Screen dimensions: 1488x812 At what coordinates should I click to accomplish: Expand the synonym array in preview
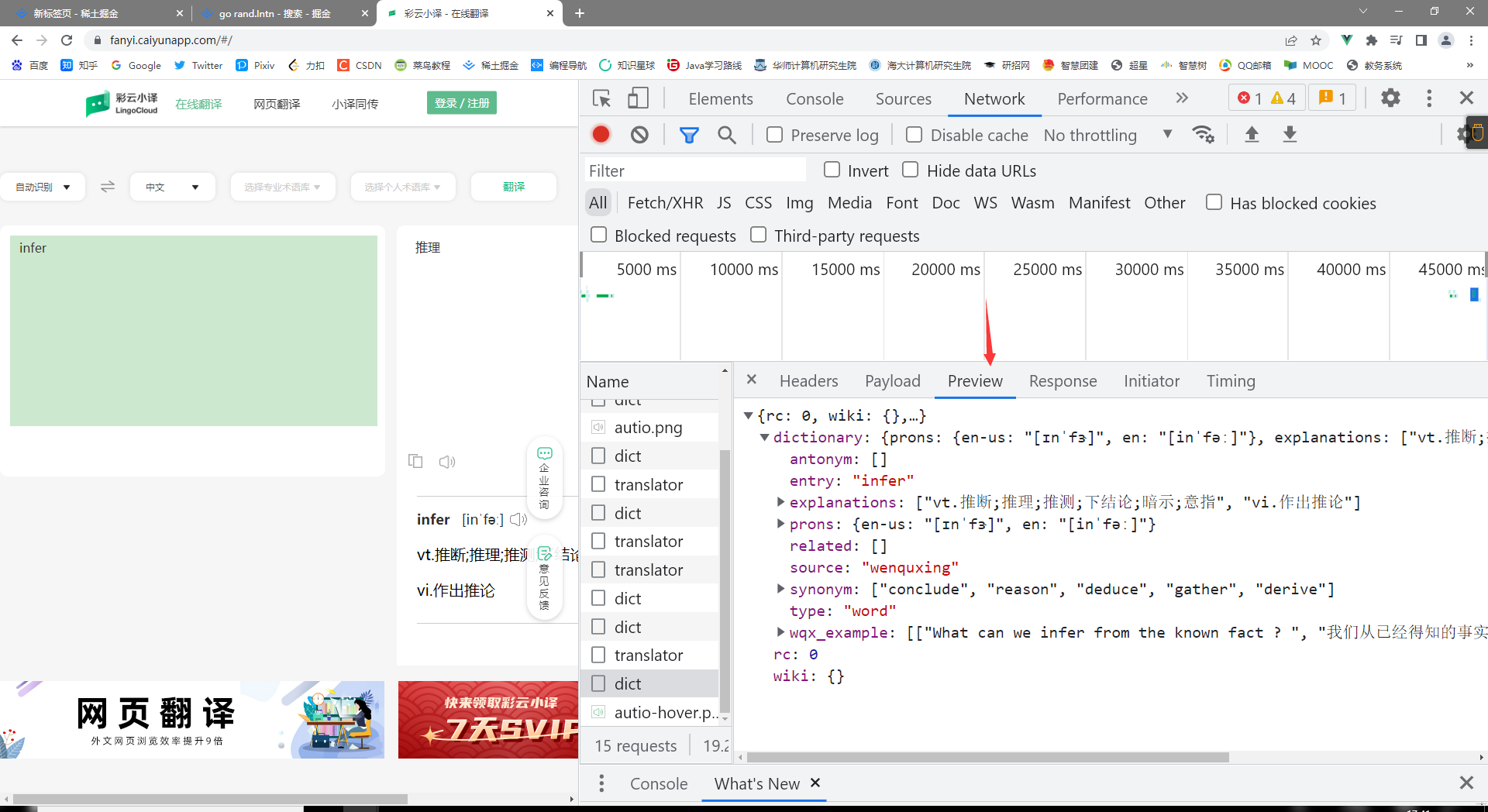click(x=780, y=589)
